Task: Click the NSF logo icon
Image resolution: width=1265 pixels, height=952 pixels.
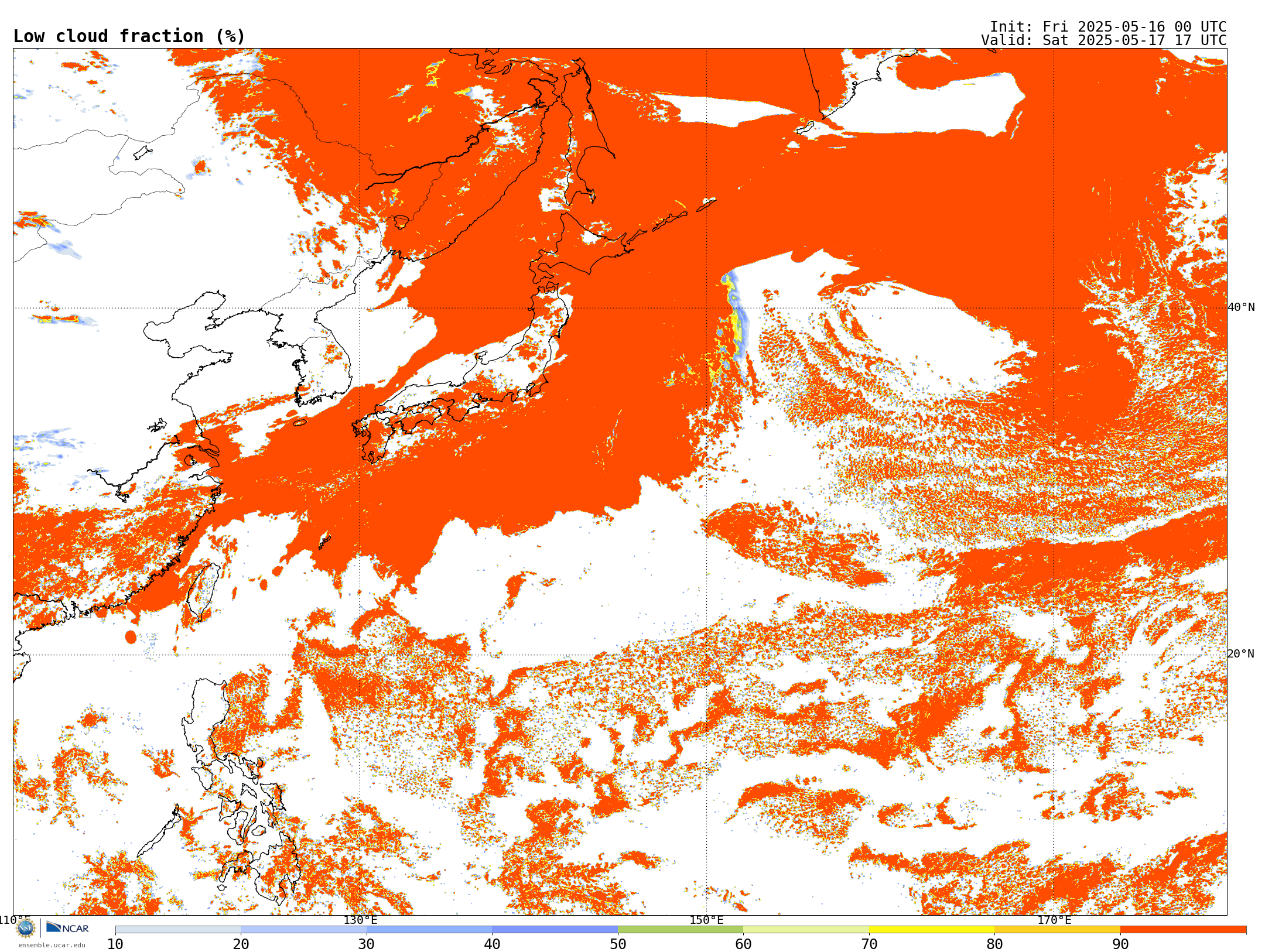Action: (x=26, y=928)
